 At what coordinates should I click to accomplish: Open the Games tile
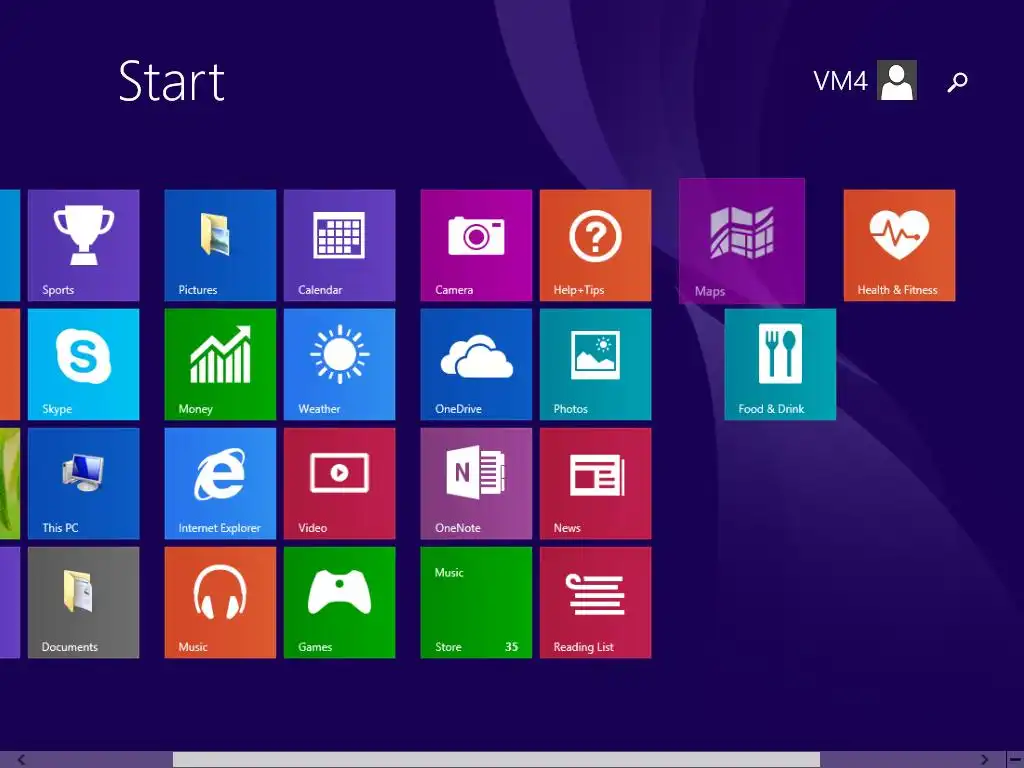click(x=340, y=602)
